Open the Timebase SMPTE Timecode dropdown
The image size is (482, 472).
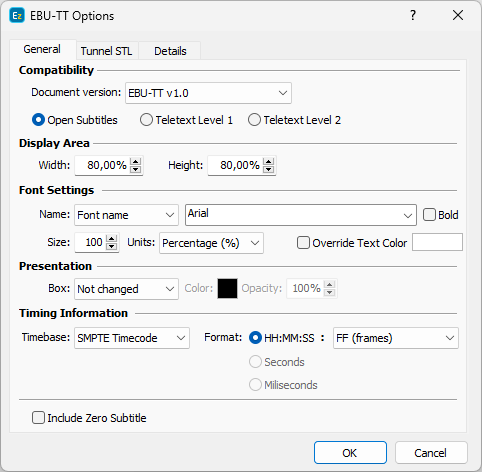point(132,338)
